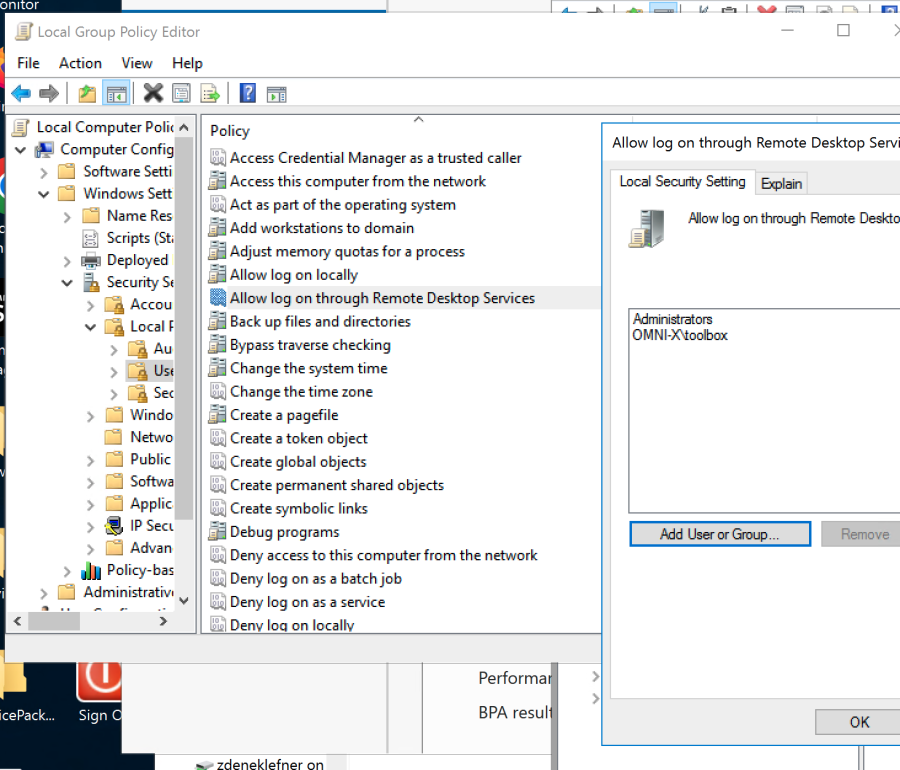Select the IP Security node icon in the tree
This screenshot has width=900, height=770.
(113, 525)
